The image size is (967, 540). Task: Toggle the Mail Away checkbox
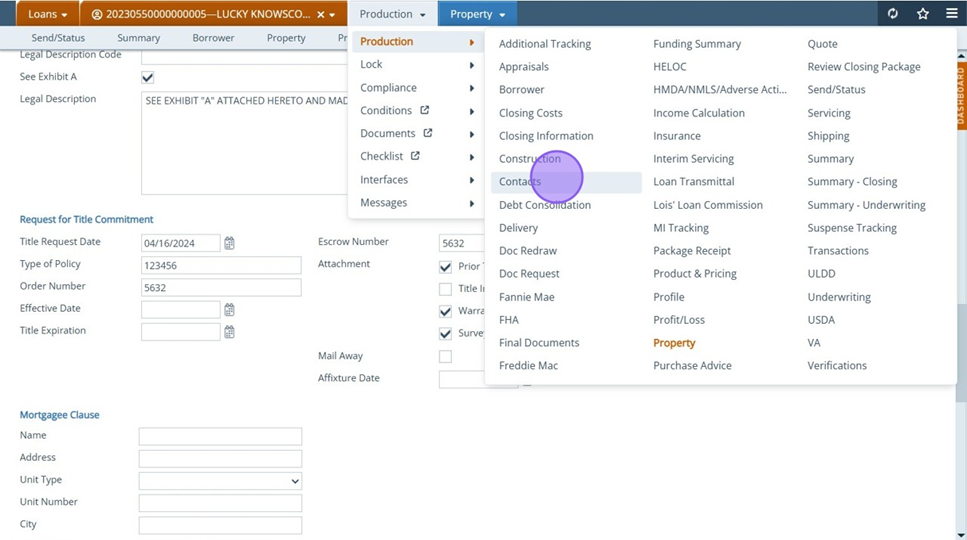(445, 356)
